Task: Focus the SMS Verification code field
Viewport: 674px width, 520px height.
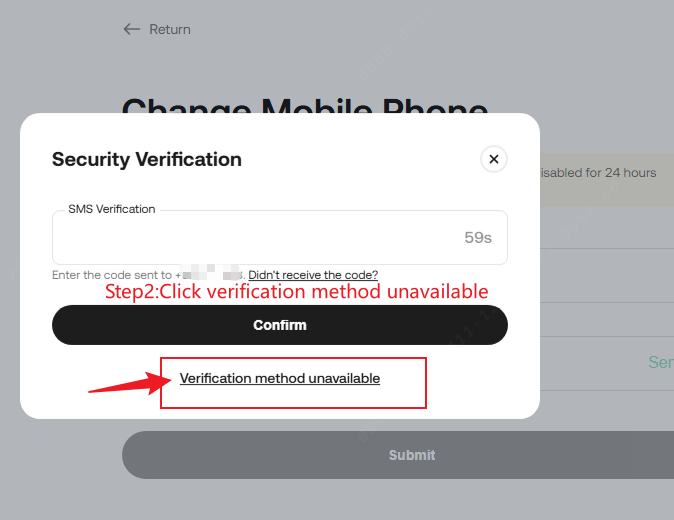Action: (x=250, y=238)
